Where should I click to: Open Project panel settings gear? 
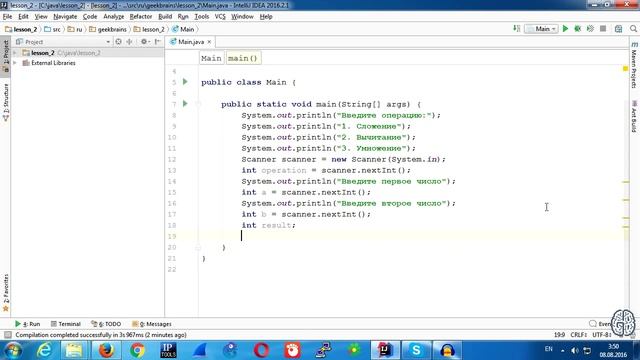(x=144, y=42)
